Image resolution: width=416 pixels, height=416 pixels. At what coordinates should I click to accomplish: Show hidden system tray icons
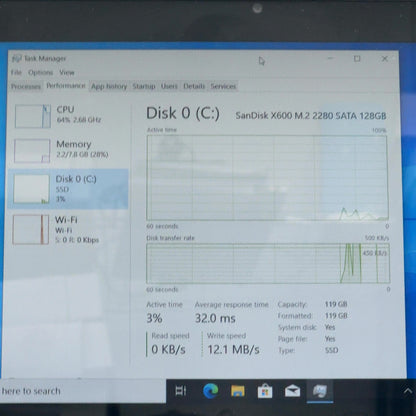[408, 391]
